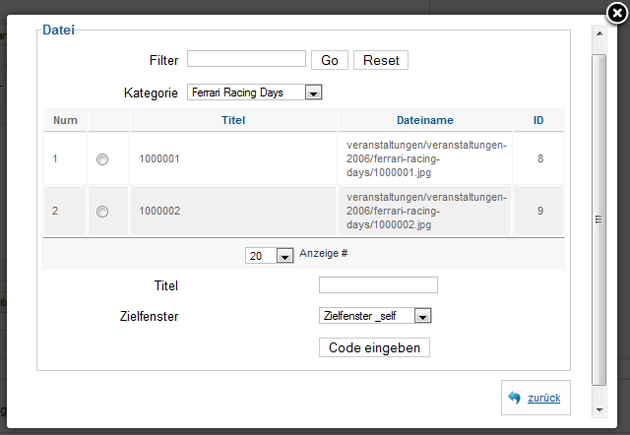Click into the Titel input field
The width and height of the screenshot is (630, 435).
coord(378,285)
